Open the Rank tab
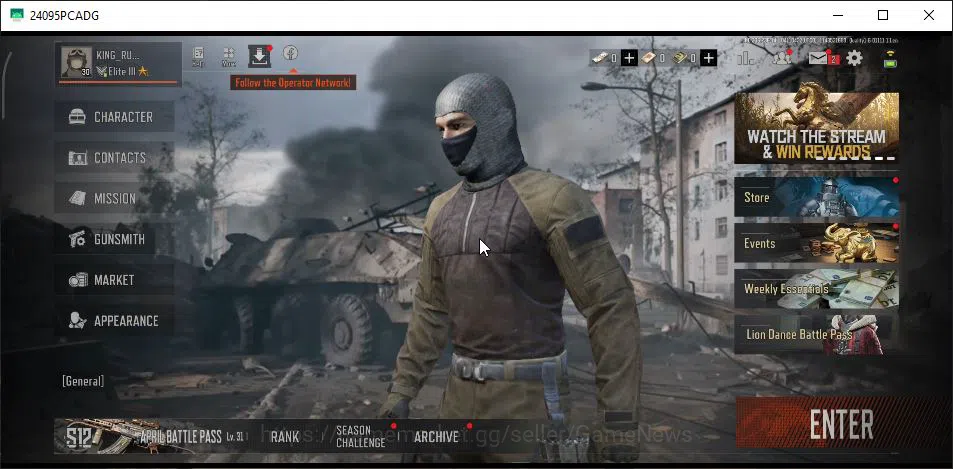Screen dimensions: 953x469 (285, 436)
